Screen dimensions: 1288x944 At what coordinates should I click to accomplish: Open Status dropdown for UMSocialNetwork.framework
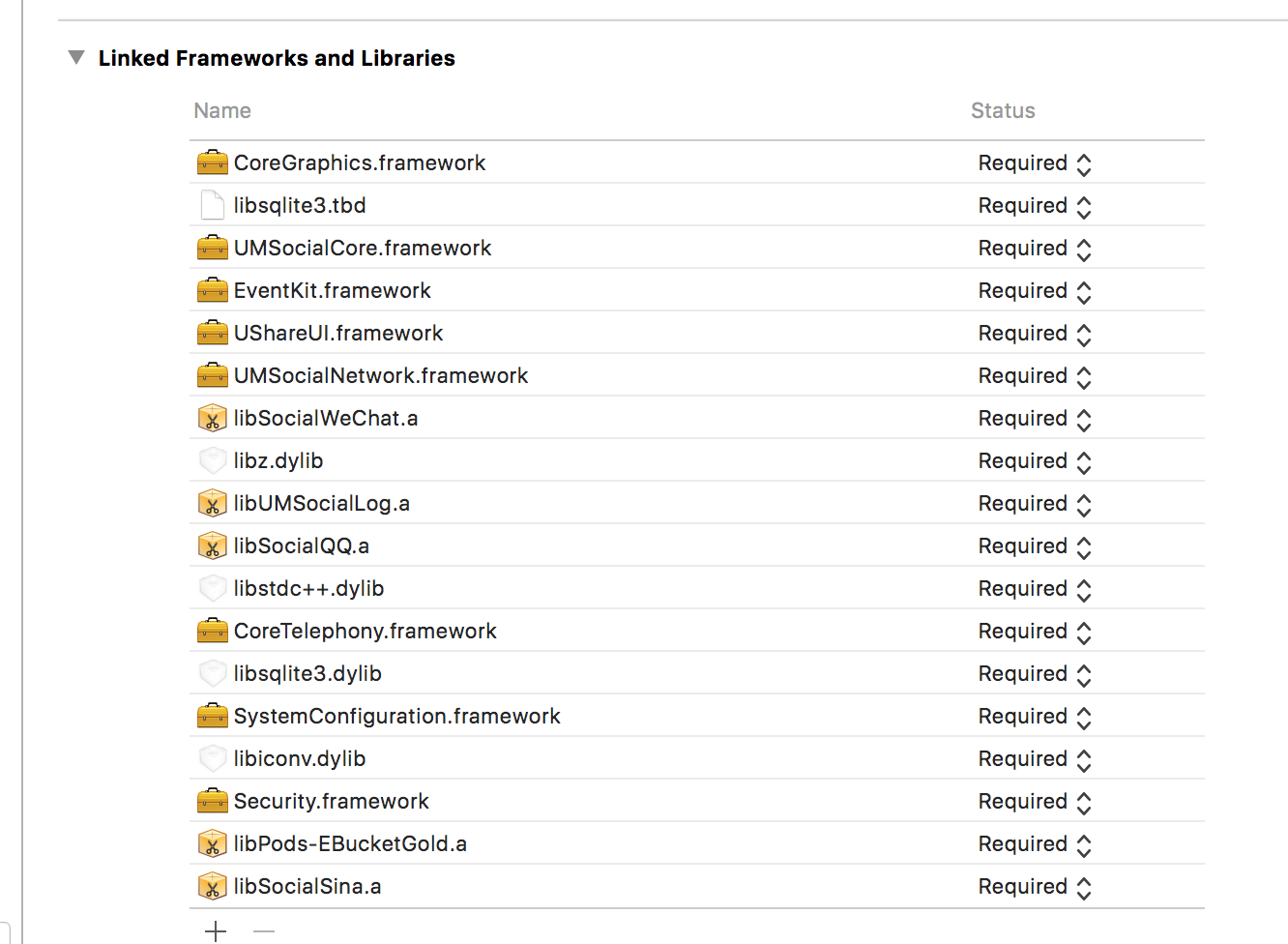pyautogui.click(x=1035, y=376)
